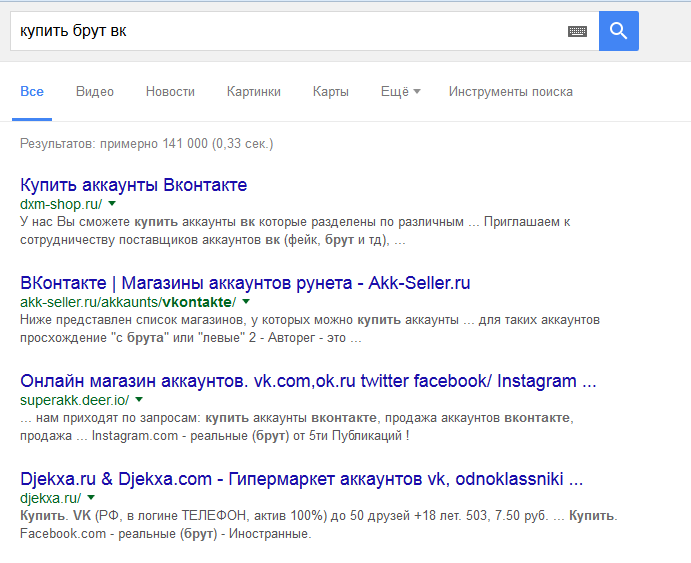This screenshot has width=691, height=563.
Task: Open the Купить аккаунты Вконтакте result
Action: [134, 185]
